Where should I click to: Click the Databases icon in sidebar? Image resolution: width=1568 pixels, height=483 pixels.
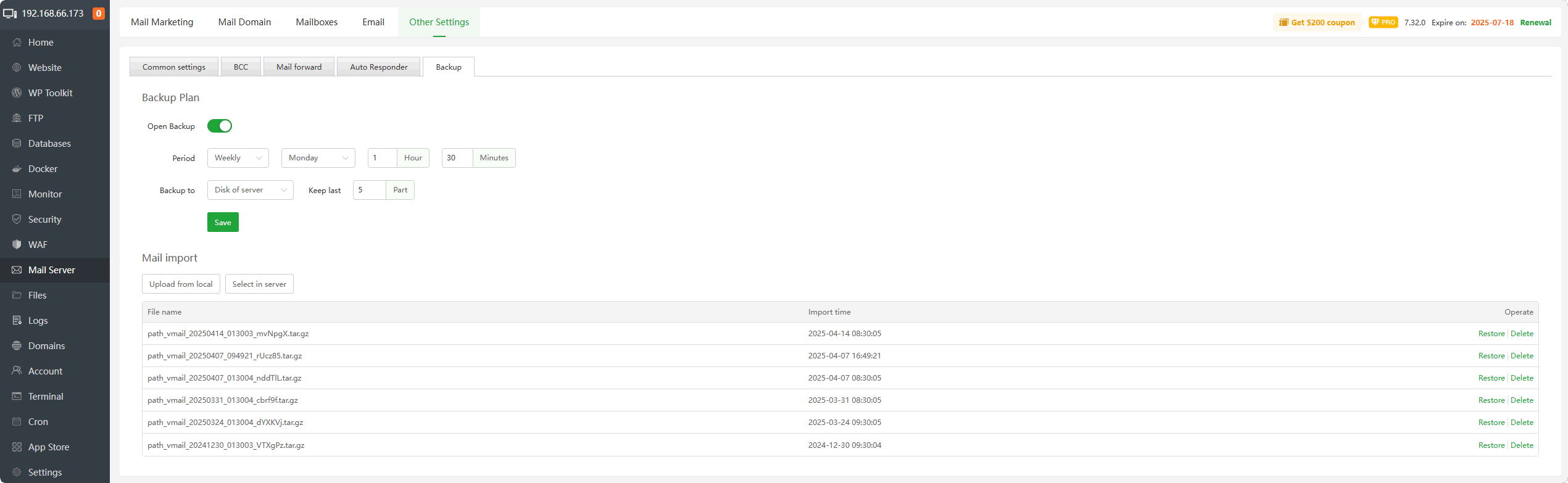point(17,144)
